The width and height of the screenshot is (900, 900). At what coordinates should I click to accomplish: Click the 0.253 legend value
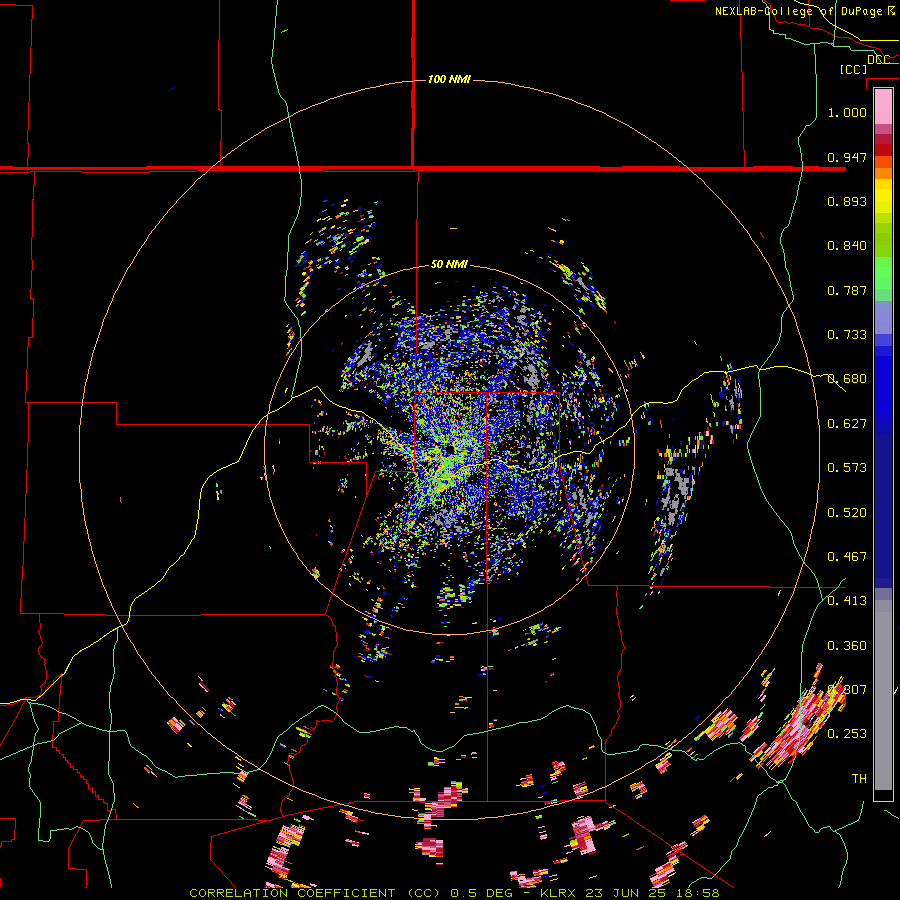coord(847,734)
